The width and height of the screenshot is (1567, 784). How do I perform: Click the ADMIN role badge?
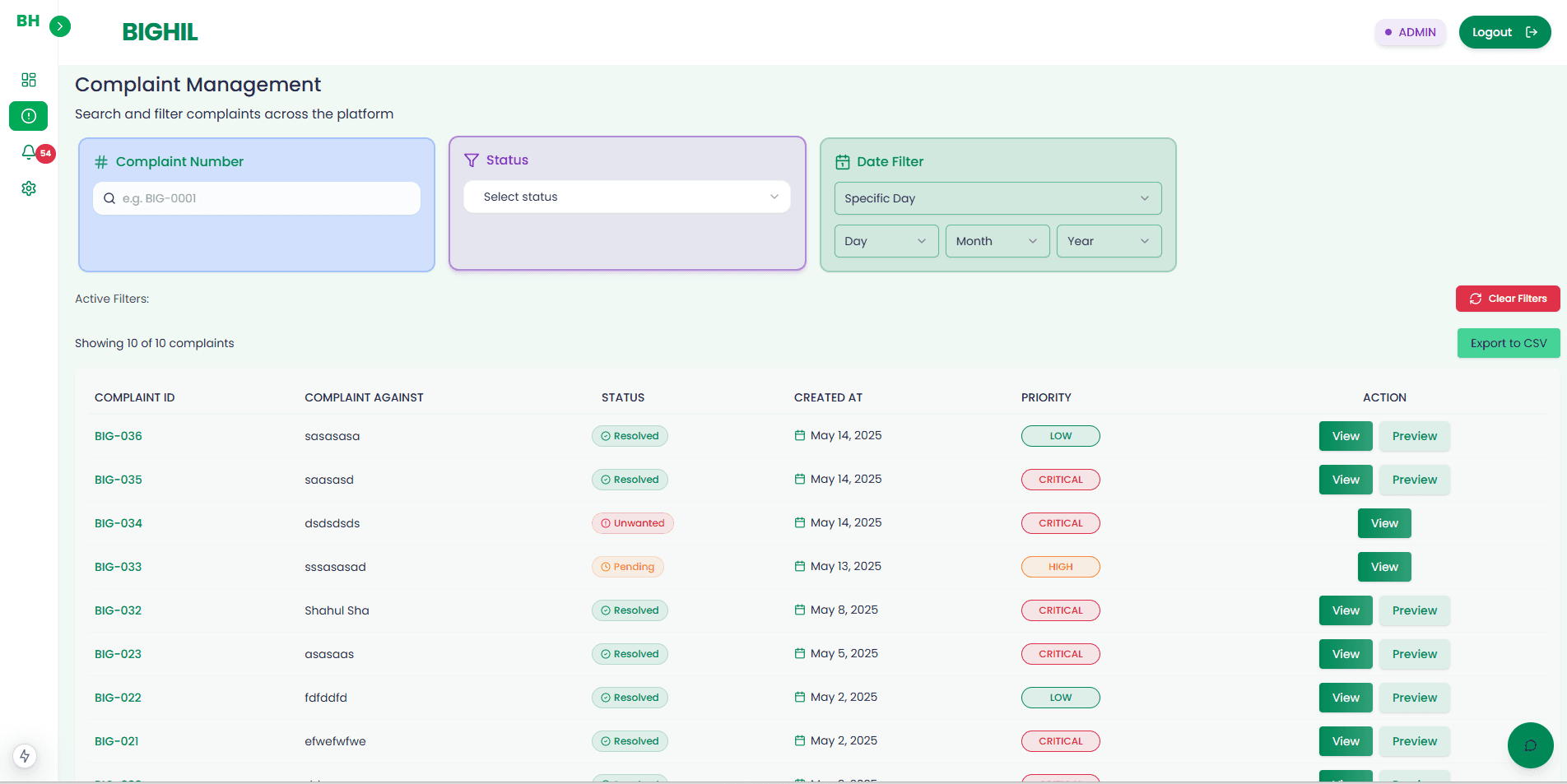click(1410, 32)
